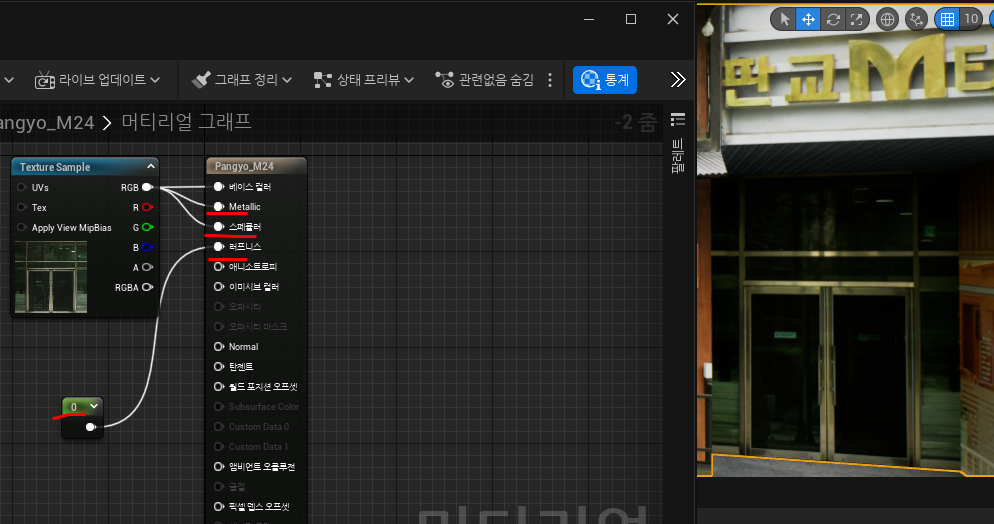Expand the constant 0 node chevron
994x524 pixels.
(x=94, y=406)
